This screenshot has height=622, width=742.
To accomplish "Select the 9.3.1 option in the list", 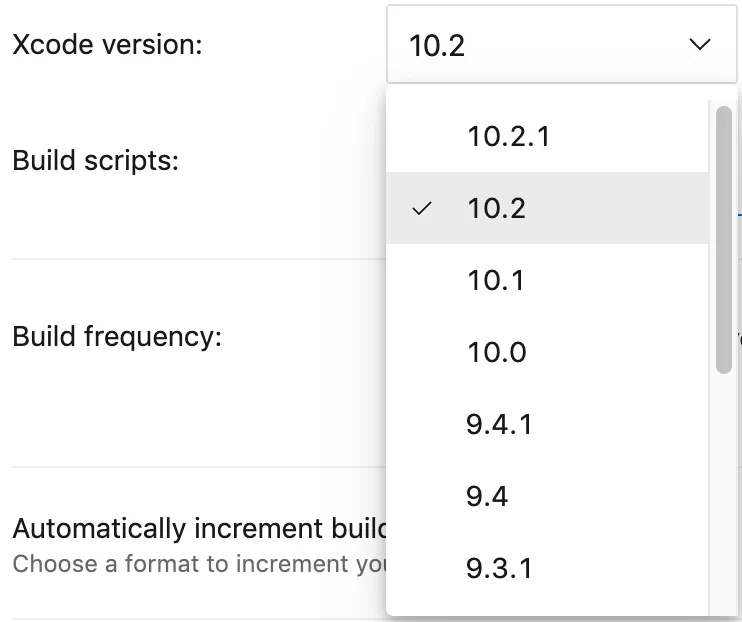I will click(x=499, y=568).
